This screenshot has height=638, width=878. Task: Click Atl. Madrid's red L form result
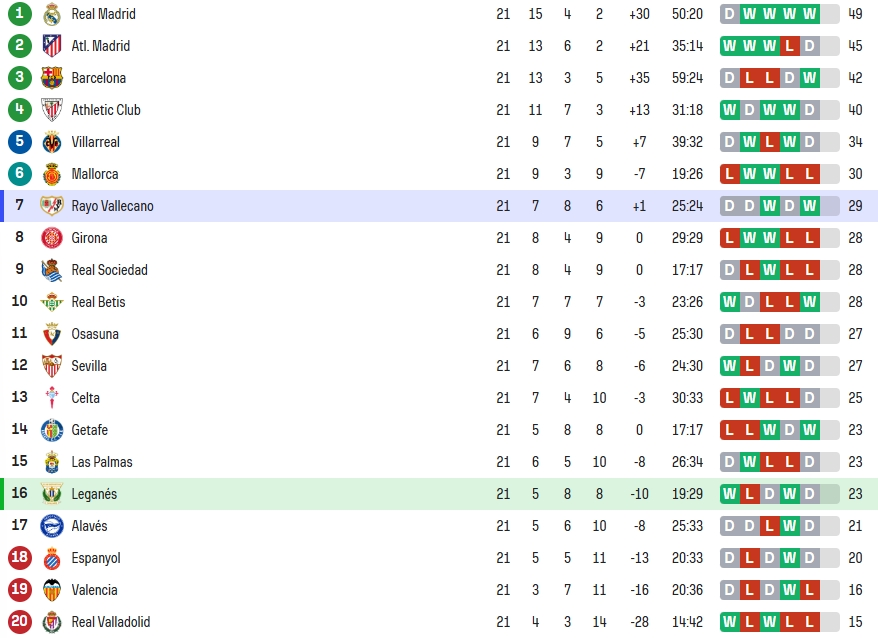(x=790, y=46)
